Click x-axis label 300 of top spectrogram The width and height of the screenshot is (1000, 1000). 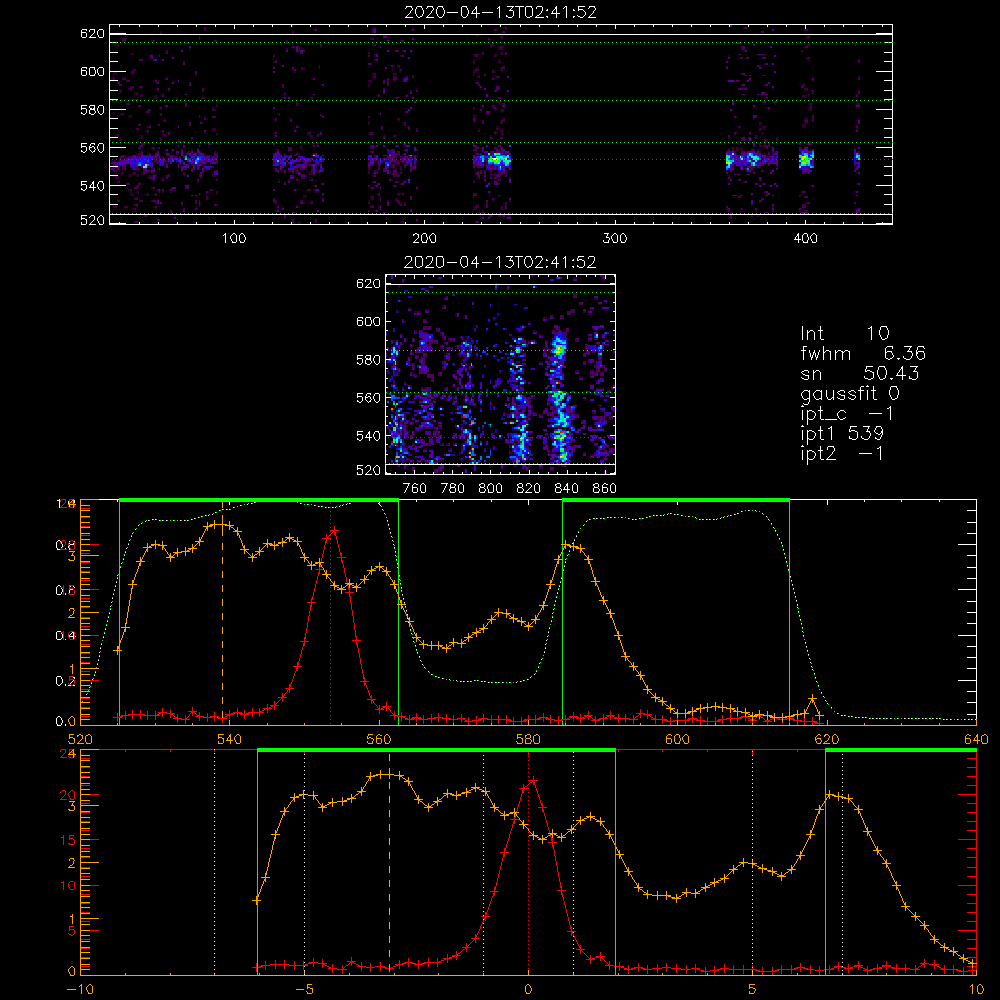click(x=615, y=239)
